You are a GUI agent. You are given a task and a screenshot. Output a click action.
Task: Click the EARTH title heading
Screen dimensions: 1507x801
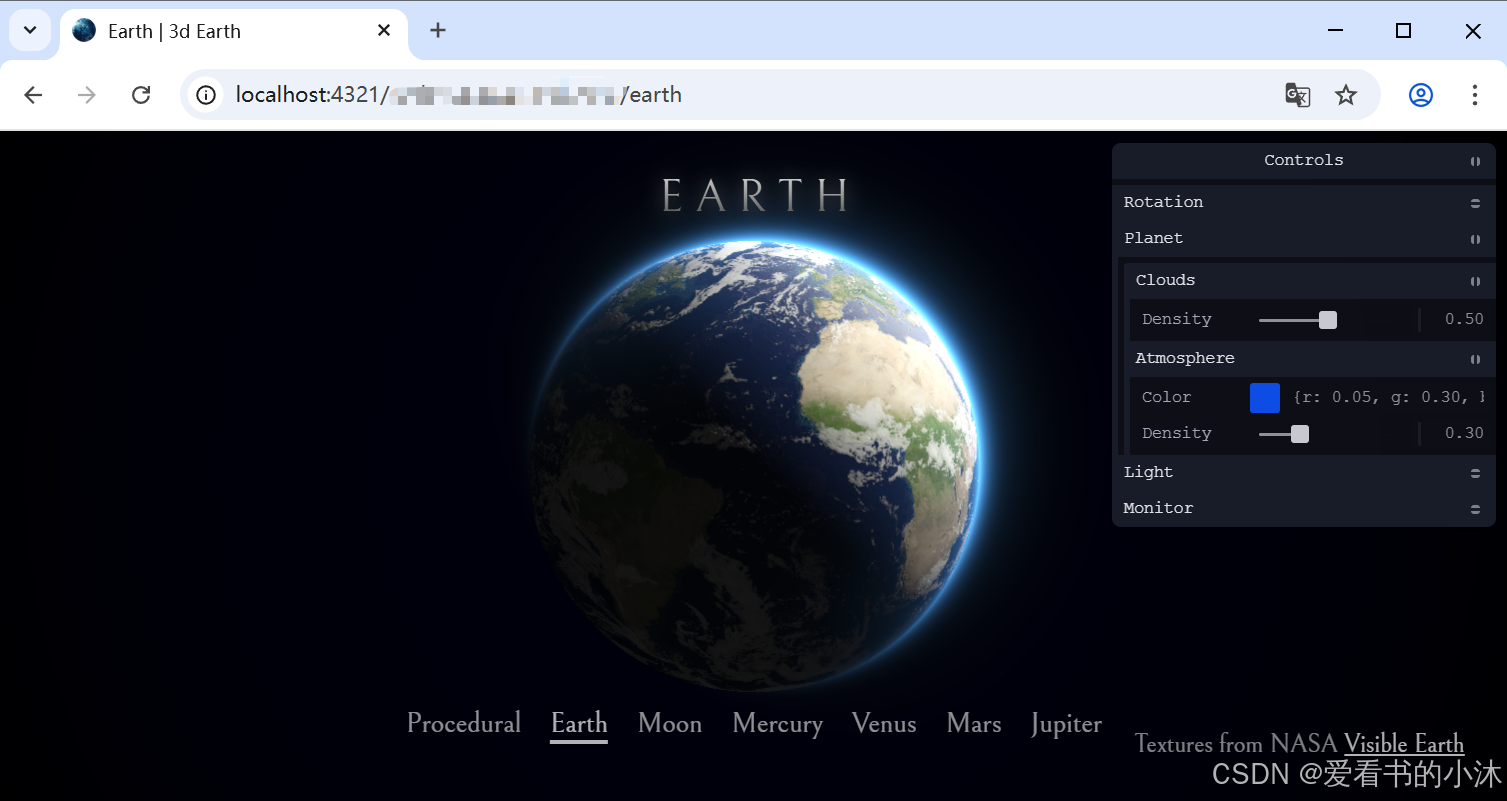coord(756,195)
